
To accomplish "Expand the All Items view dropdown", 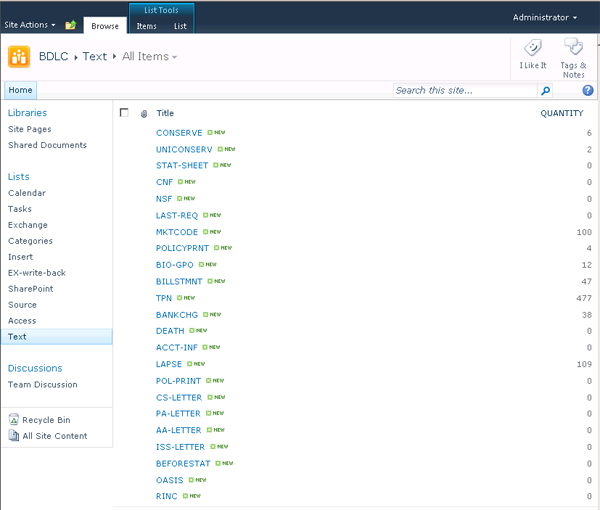I will [150, 57].
